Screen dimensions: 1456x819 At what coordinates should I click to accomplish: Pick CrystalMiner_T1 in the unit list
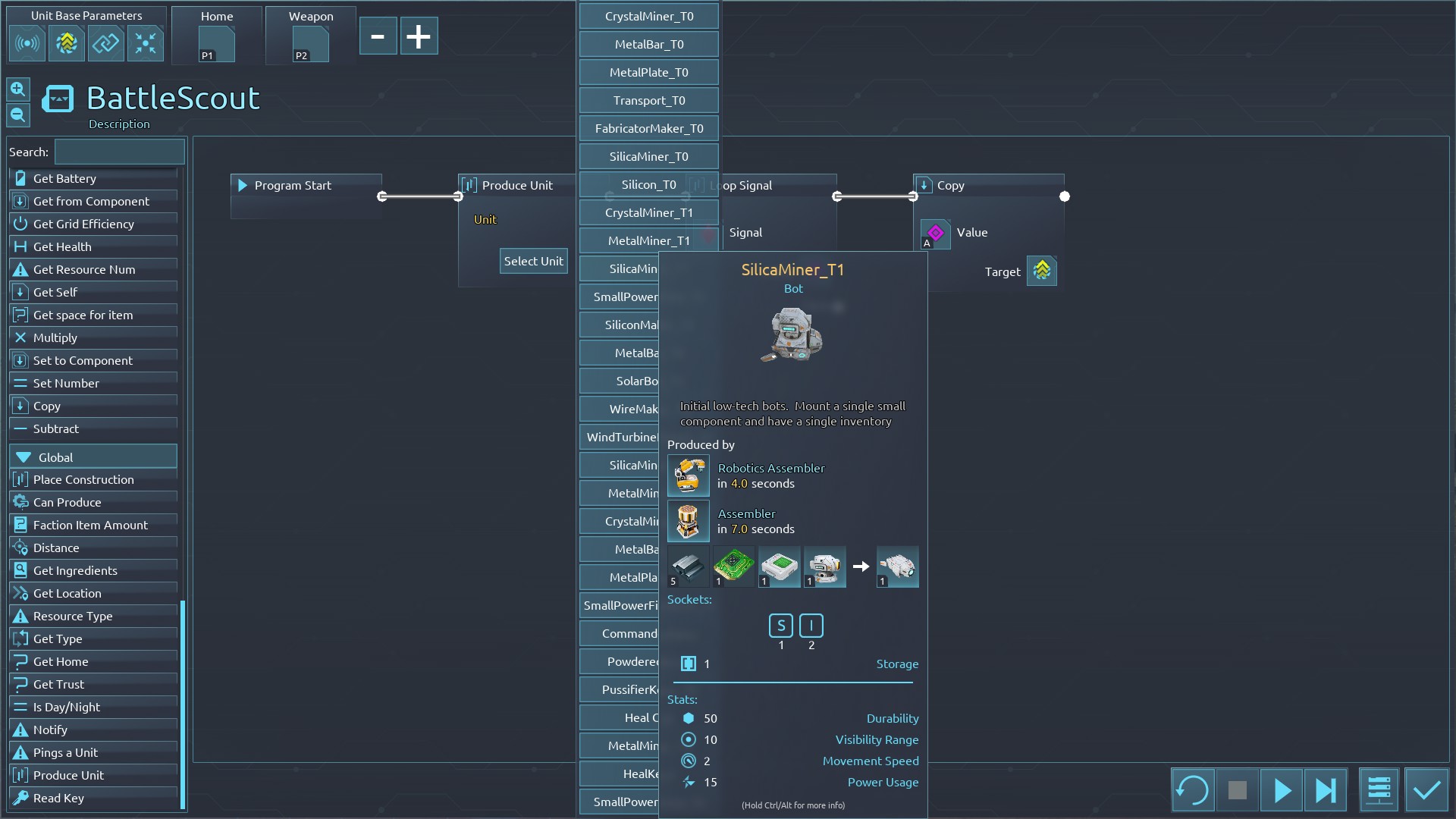click(x=648, y=212)
